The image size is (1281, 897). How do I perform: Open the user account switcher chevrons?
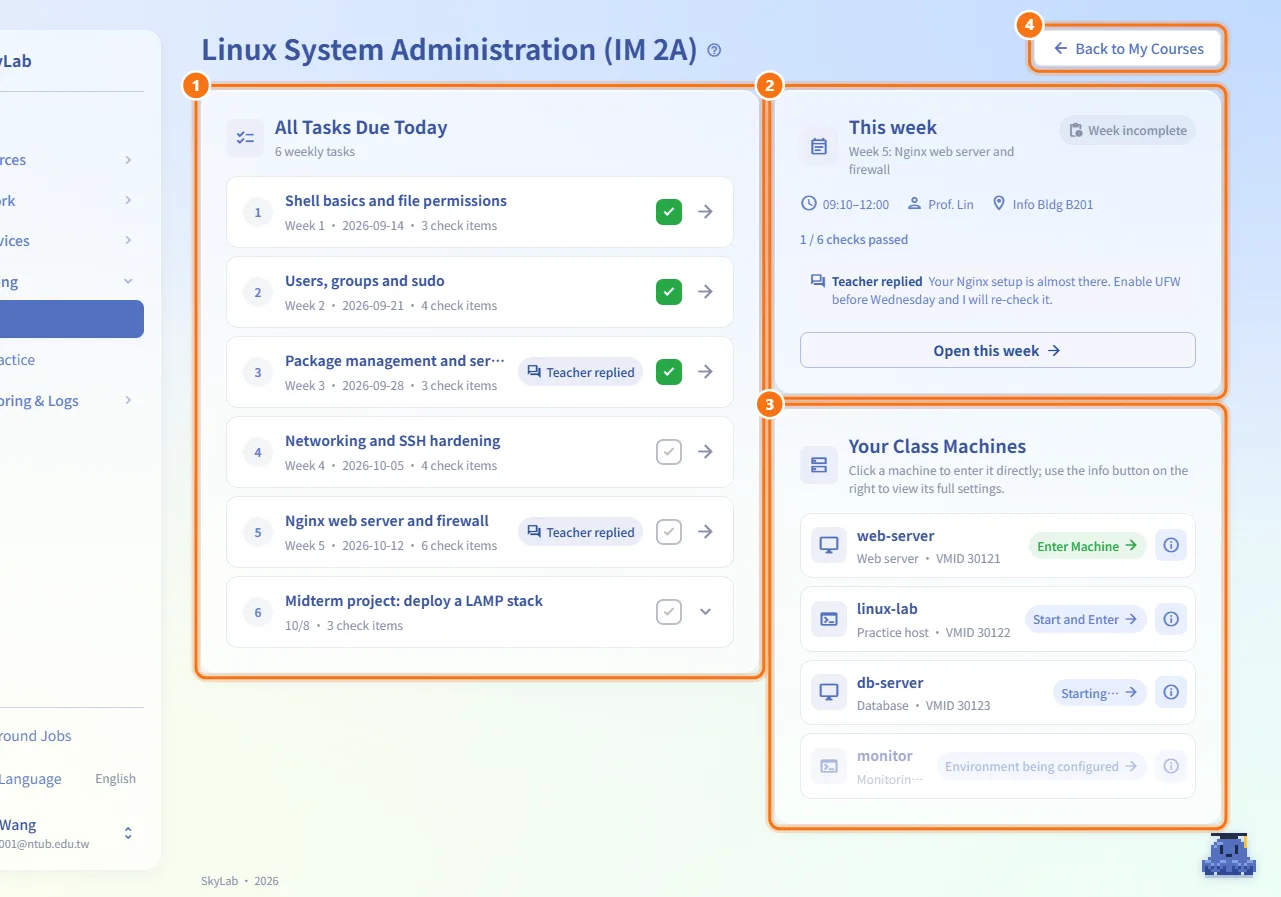pos(128,833)
